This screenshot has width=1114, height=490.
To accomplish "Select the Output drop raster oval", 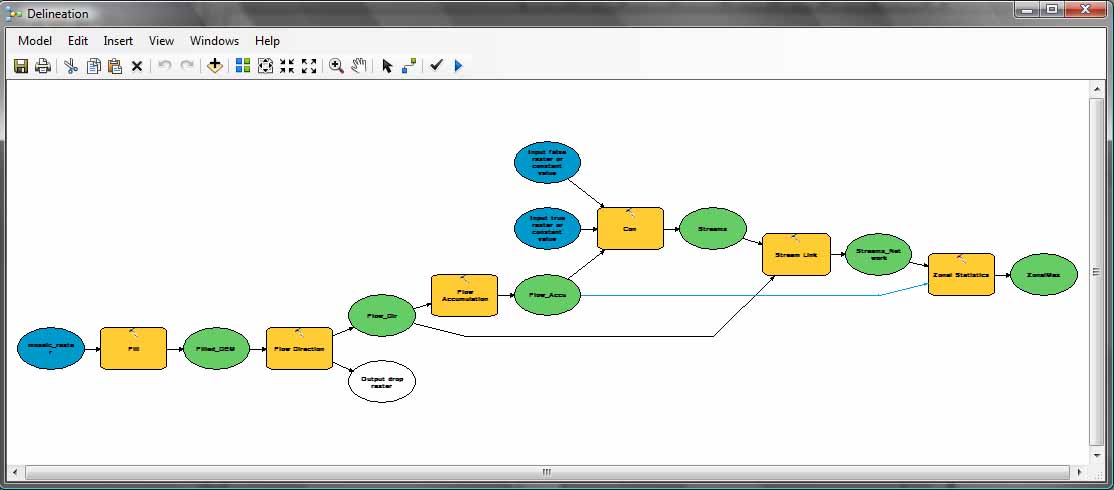I will click(381, 383).
